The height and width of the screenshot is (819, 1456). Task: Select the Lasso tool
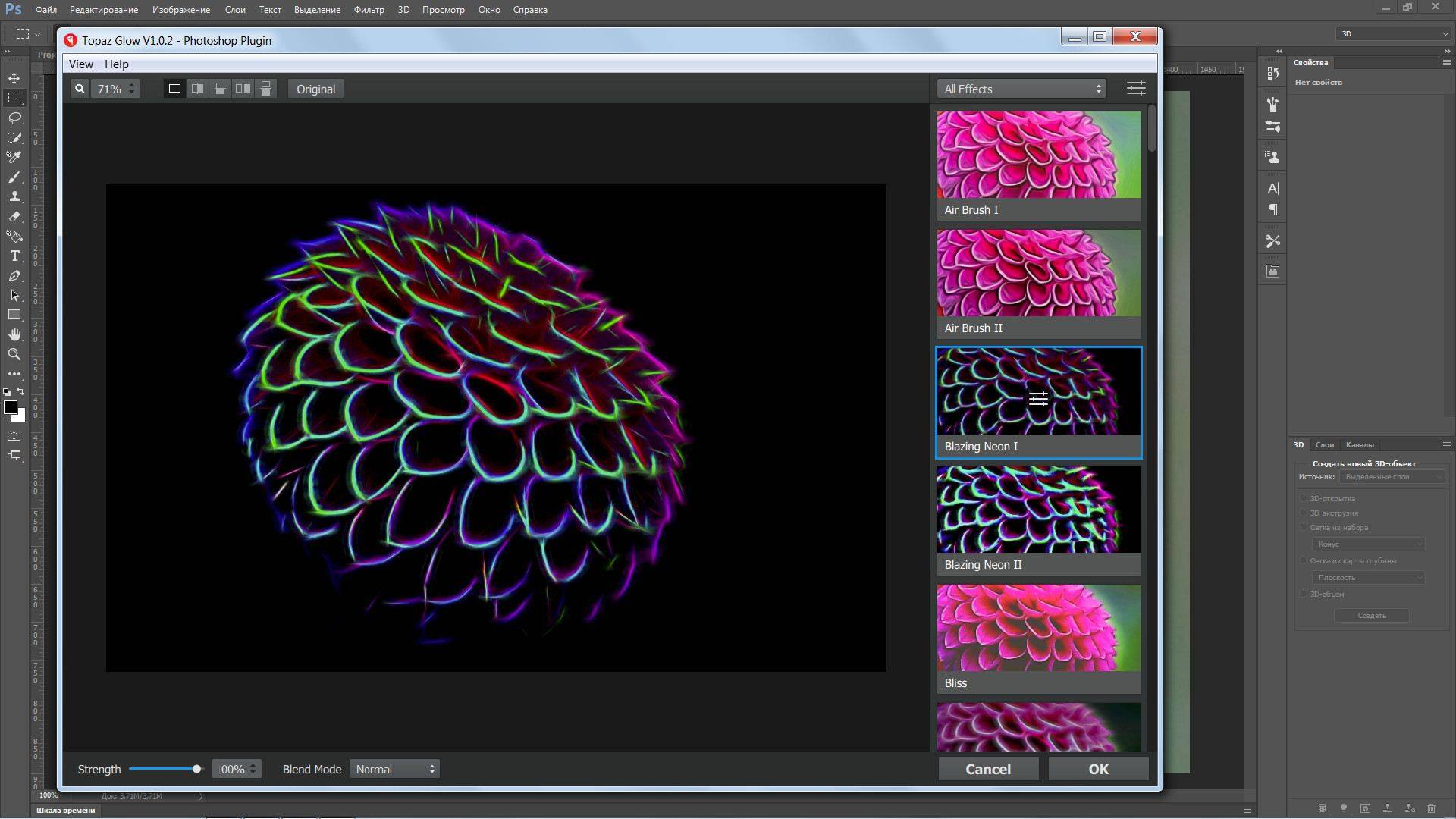(x=14, y=118)
